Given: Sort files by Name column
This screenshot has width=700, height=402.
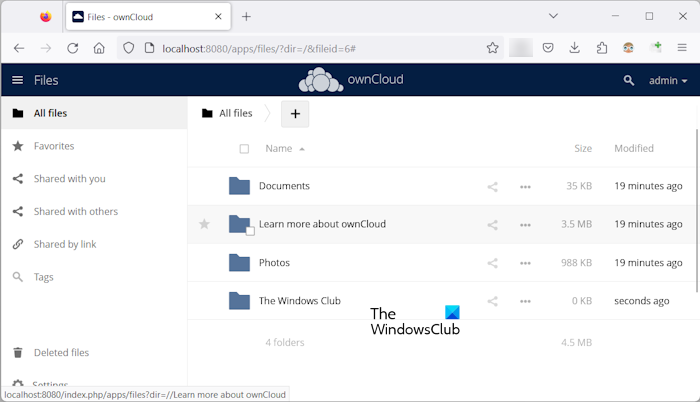Looking at the screenshot, I should click(x=284, y=148).
